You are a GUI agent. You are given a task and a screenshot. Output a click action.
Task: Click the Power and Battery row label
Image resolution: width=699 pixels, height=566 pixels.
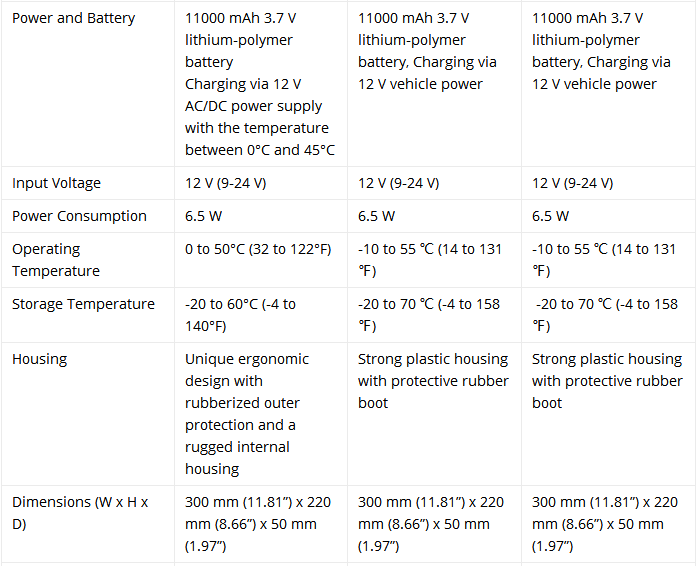[74, 18]
